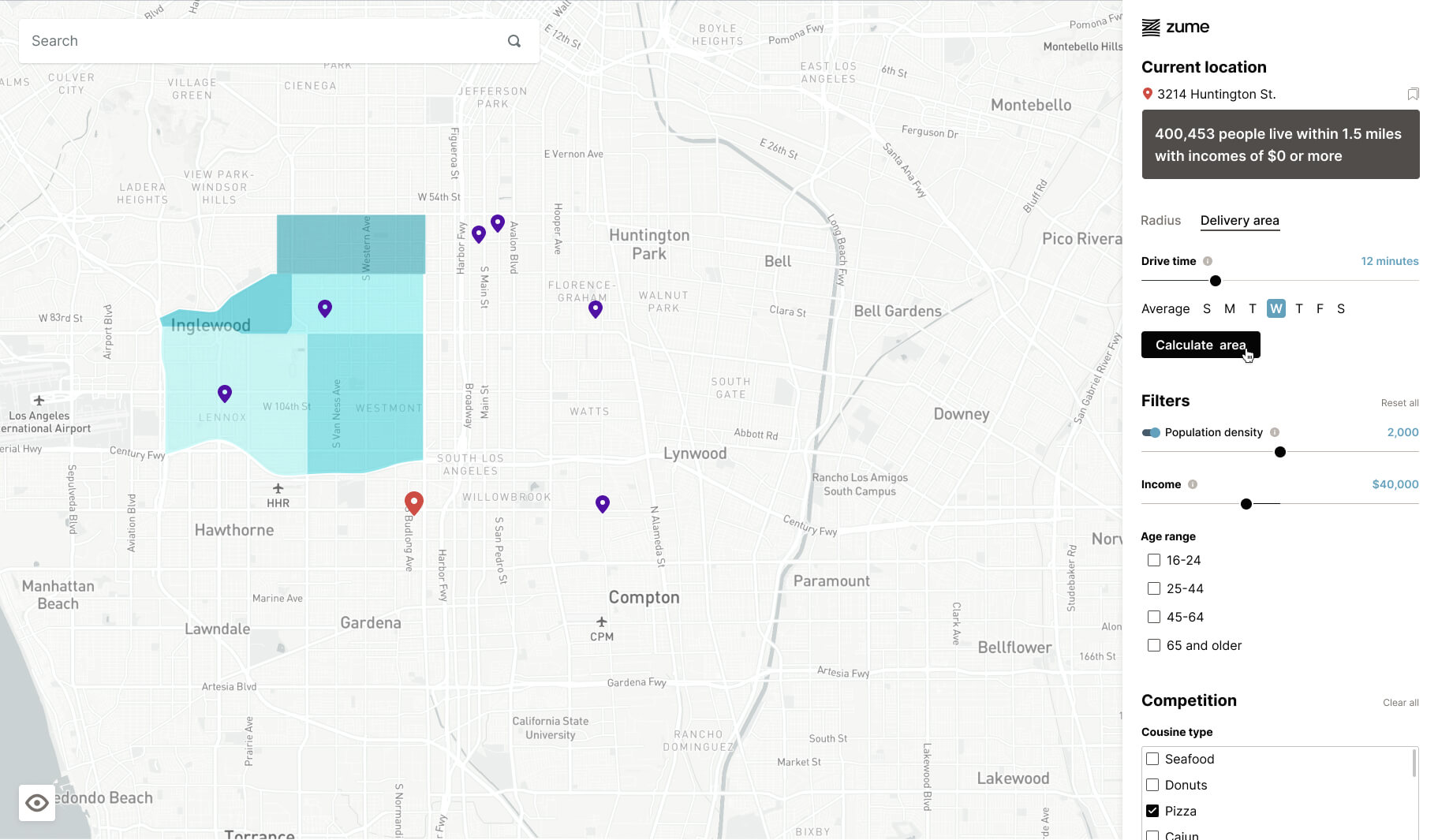Click the search magnifier icon
Image resolution: width=1438 pixels, height=840 pixels.
pos(514,41)
